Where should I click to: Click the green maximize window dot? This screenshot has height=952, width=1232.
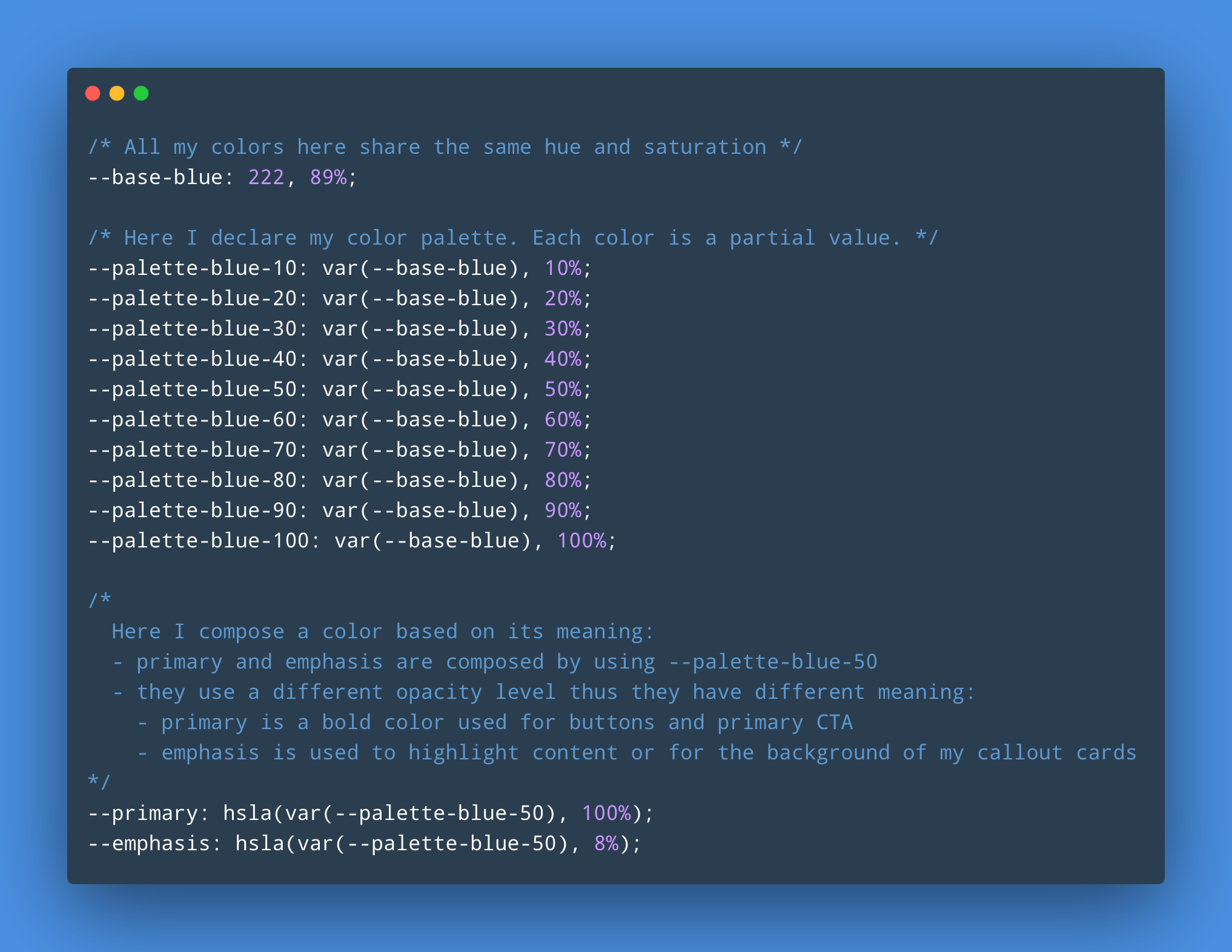coord(141,93)
